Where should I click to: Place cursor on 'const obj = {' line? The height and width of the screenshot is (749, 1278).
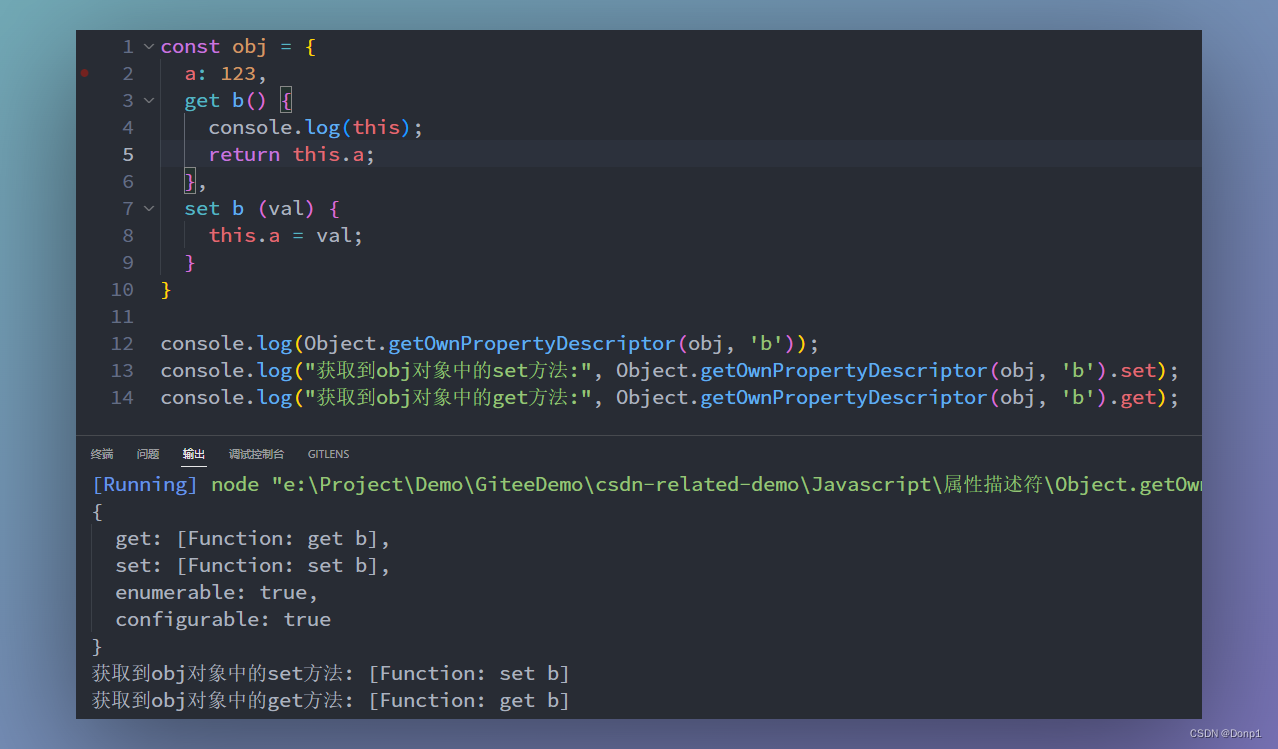(x=238, y=47)
